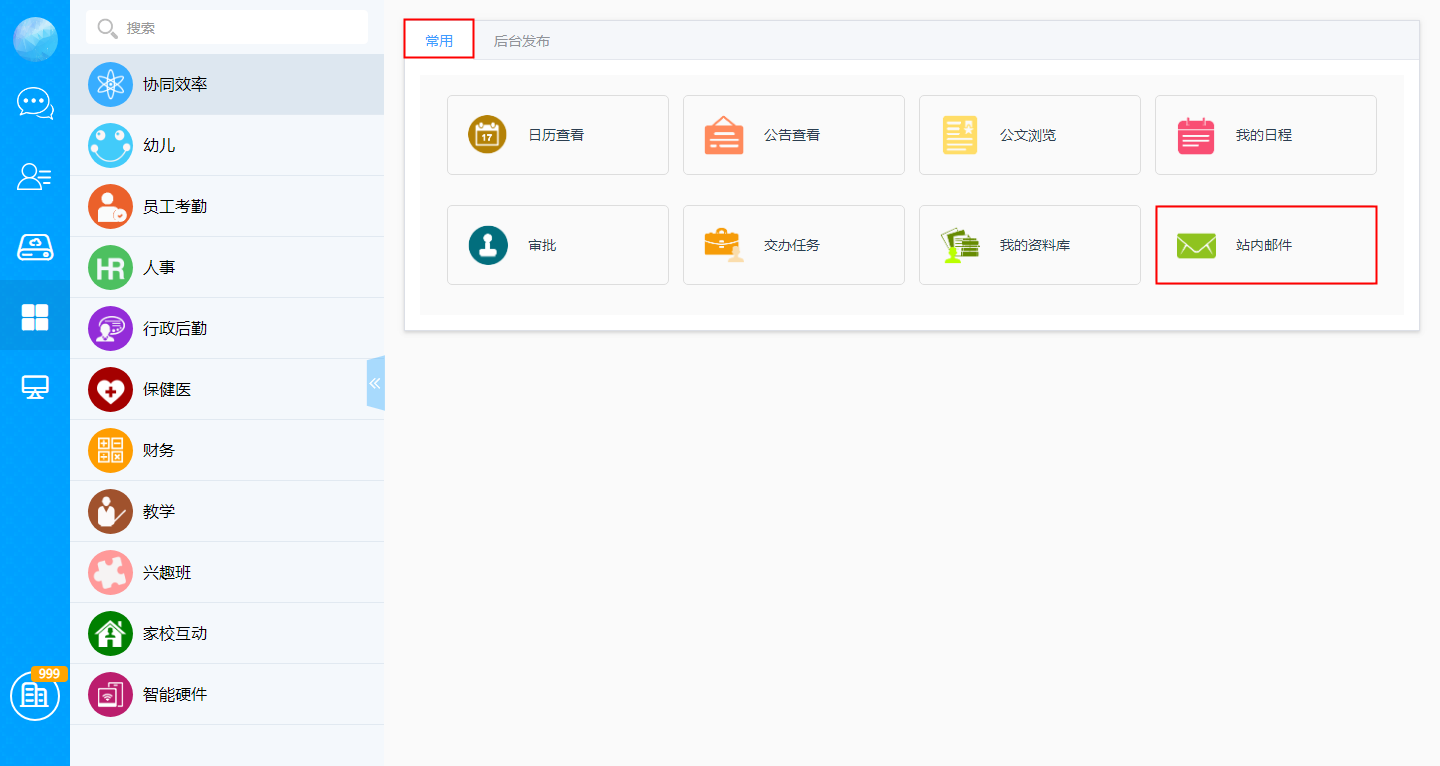Image resolution: width=1440 pixels, height=766 pixels.
Task: Select 行政后勤 category text
Action: tap(175, 328)
